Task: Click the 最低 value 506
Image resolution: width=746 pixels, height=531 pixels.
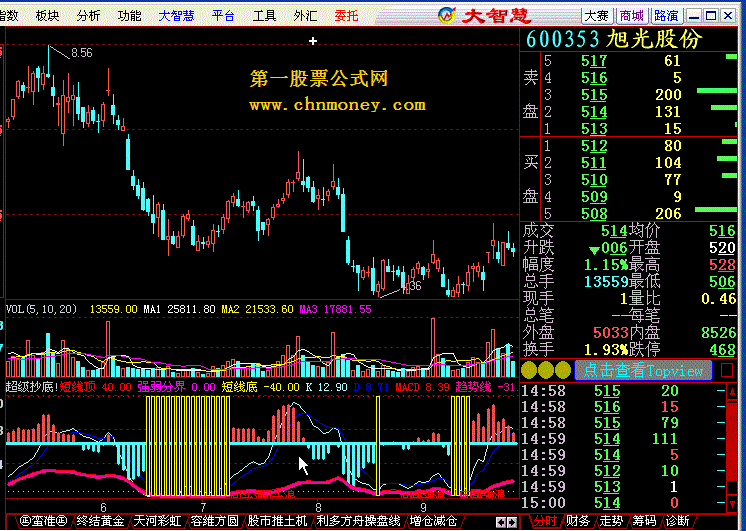Action: pos(722,282)
